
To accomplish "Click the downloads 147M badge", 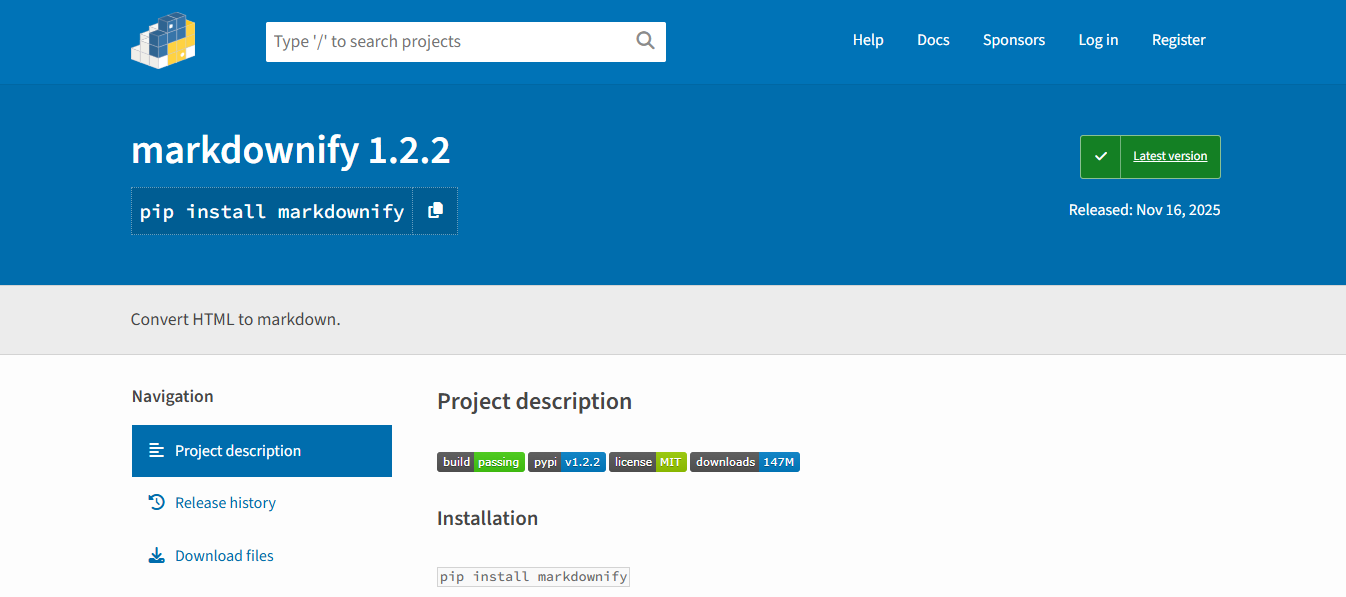I will (x=745, y=462).
